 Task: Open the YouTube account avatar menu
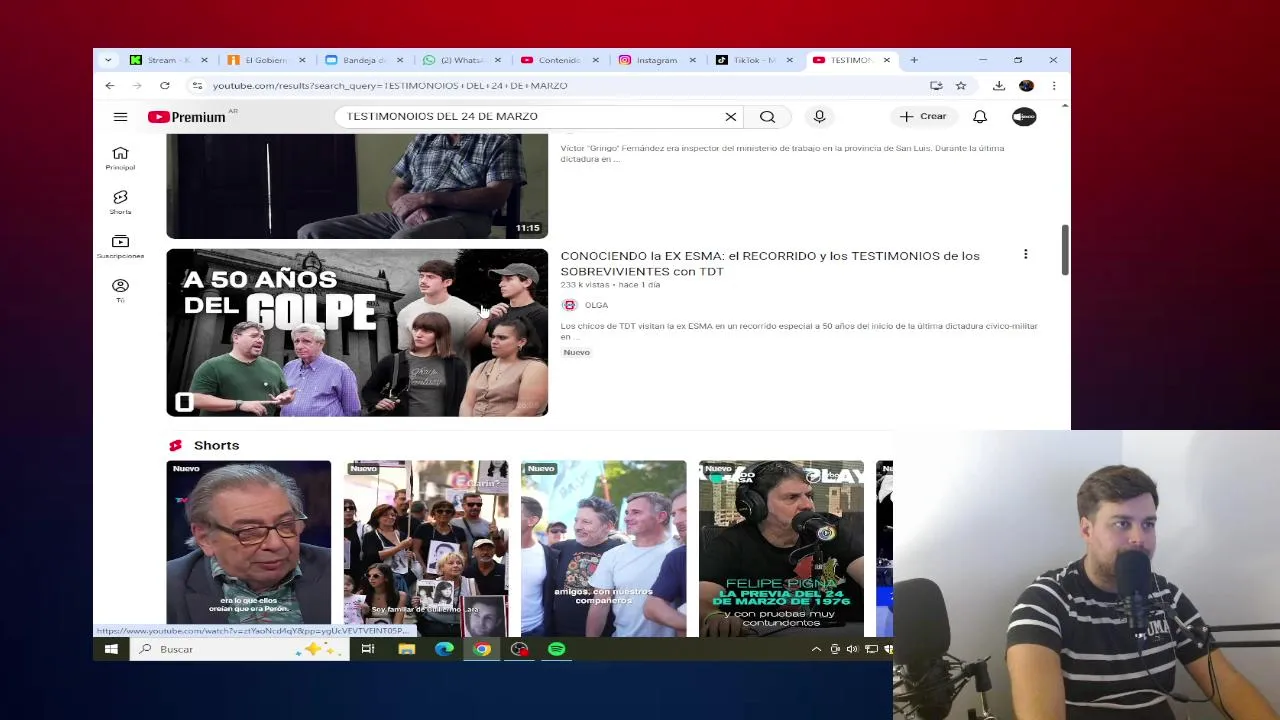click(x=1024, y=117)
